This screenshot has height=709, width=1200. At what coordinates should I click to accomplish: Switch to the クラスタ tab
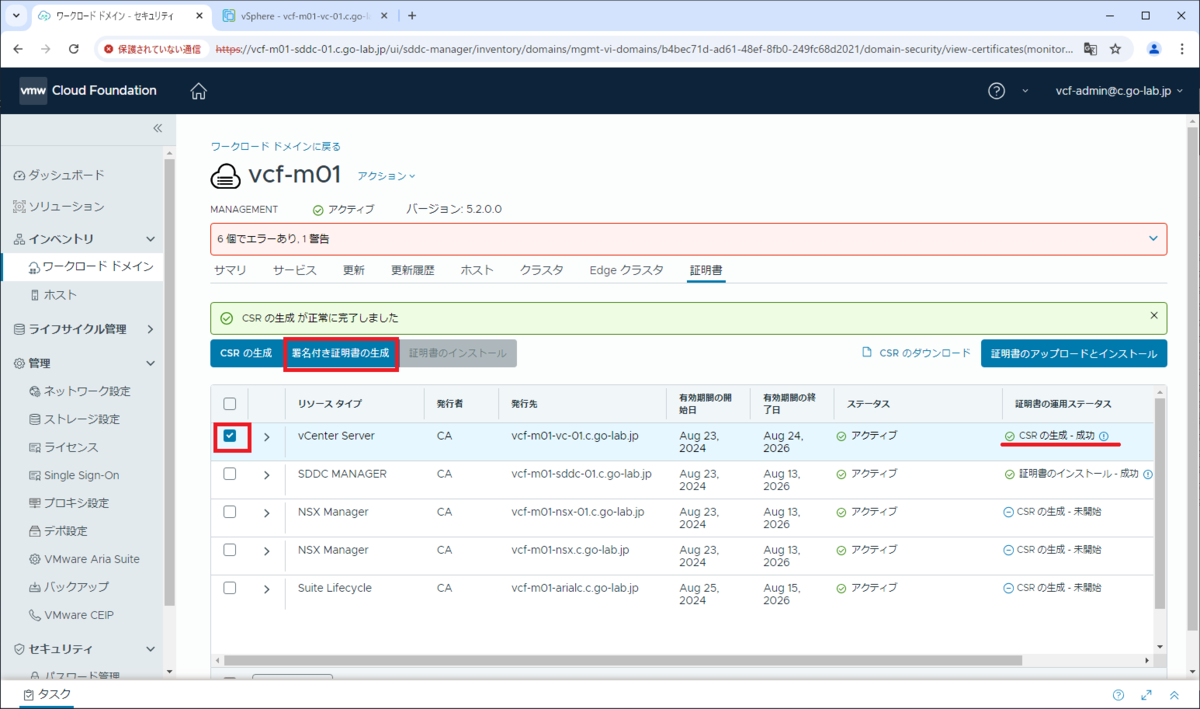[542, 270]
